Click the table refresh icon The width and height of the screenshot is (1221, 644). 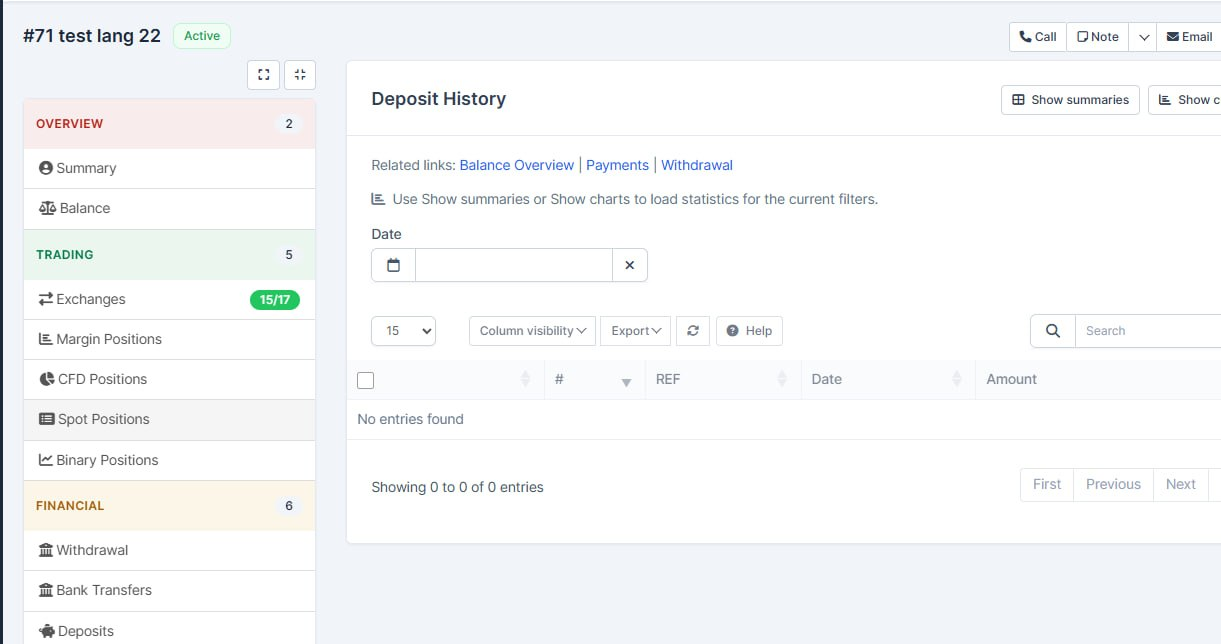coord(693,331)
